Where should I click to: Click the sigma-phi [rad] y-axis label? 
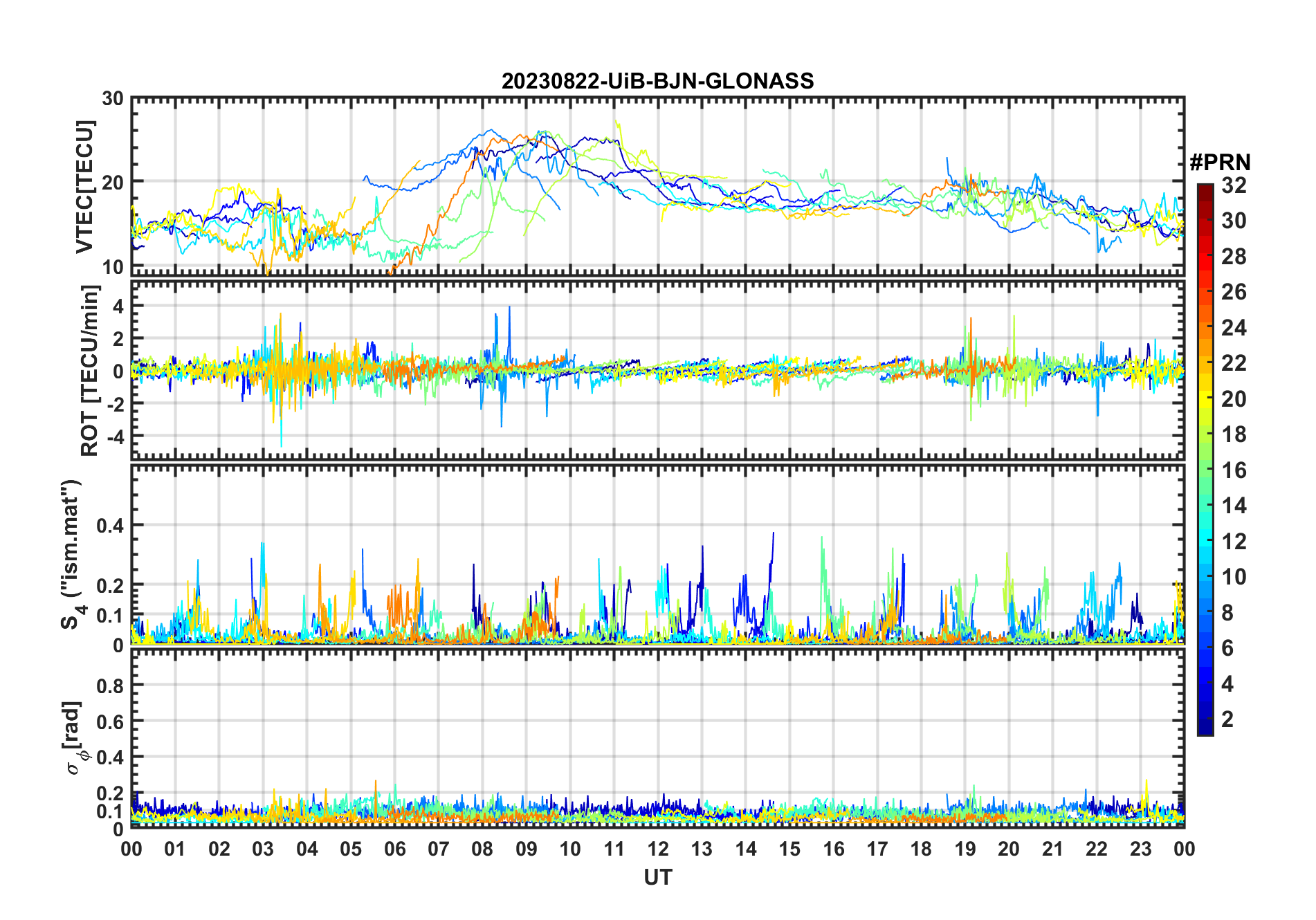tap(74, 737)
